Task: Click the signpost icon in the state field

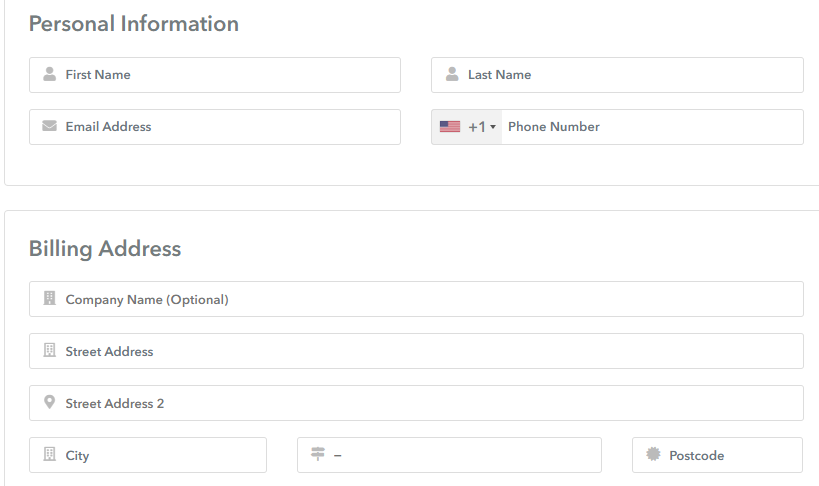Action: (x=318, y=454)
